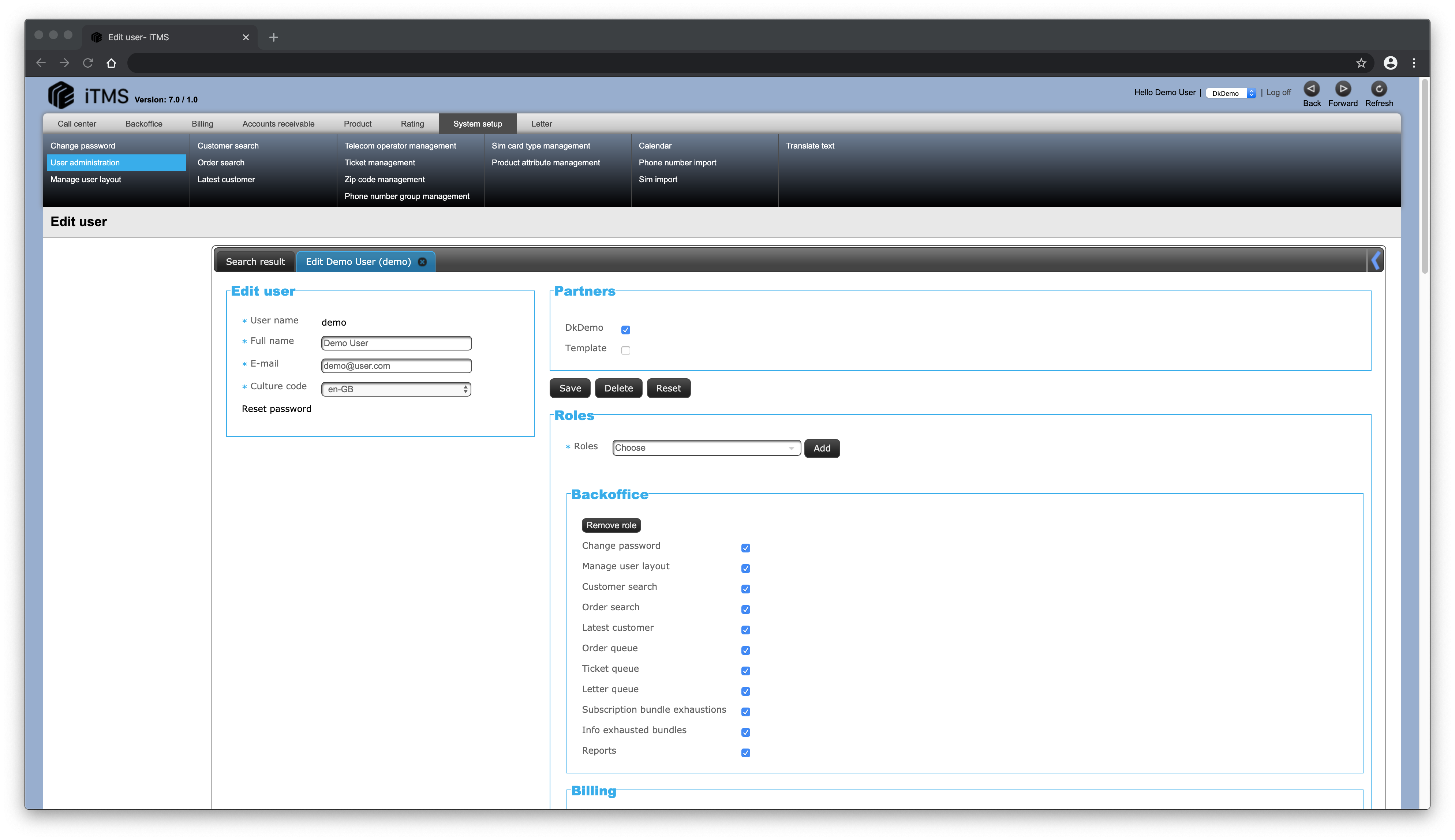
Task: Collapse the panel with blue chevron
Action: click(1375, 261)
